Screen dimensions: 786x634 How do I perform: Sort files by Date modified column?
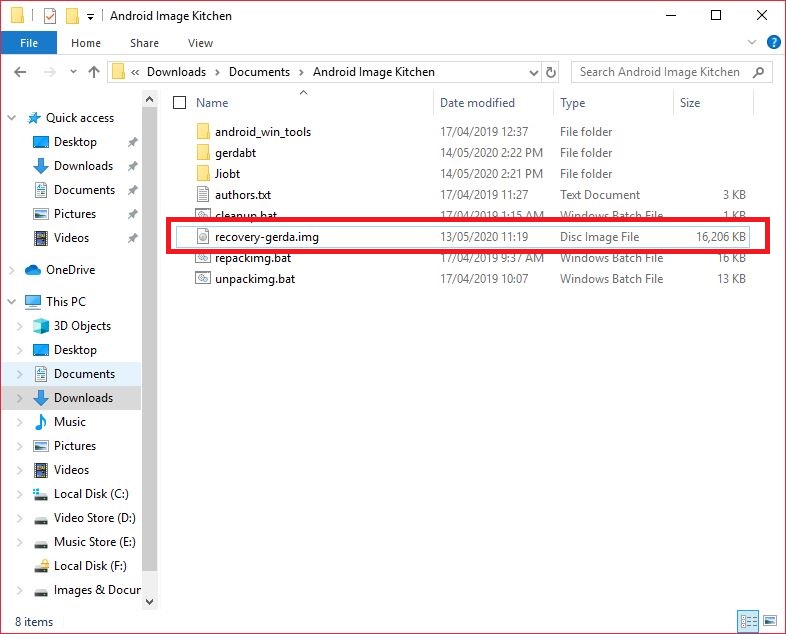(477, 103)
